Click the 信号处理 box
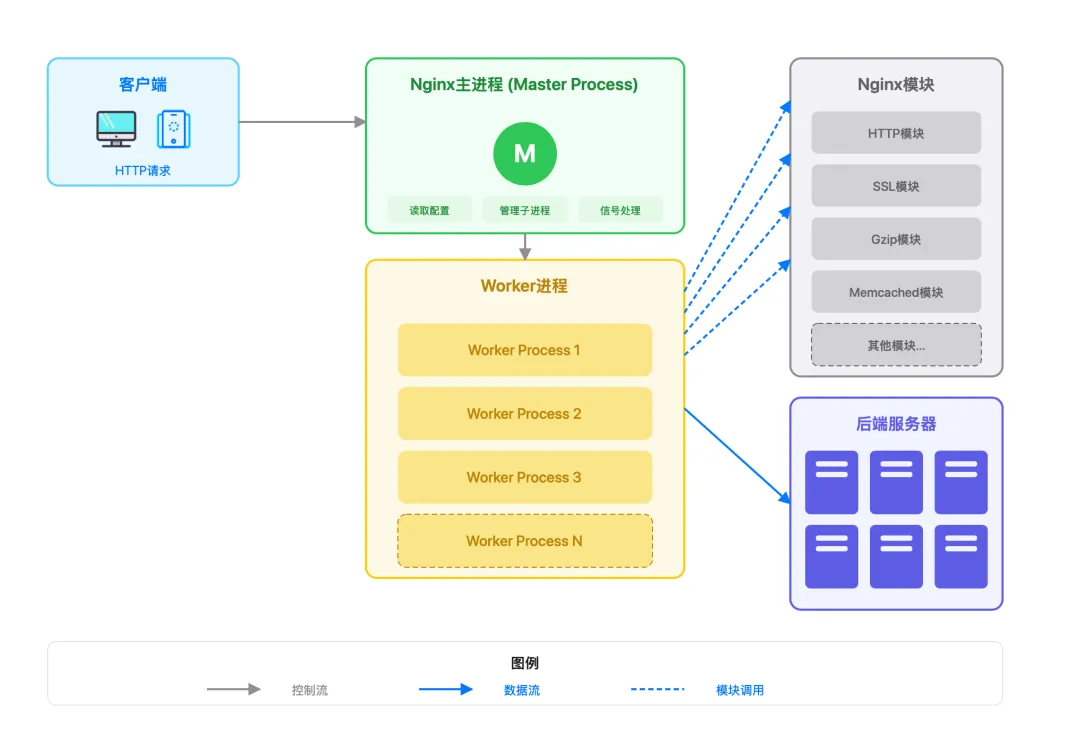This screenshot has width=1080, height=738. point(620,210)
